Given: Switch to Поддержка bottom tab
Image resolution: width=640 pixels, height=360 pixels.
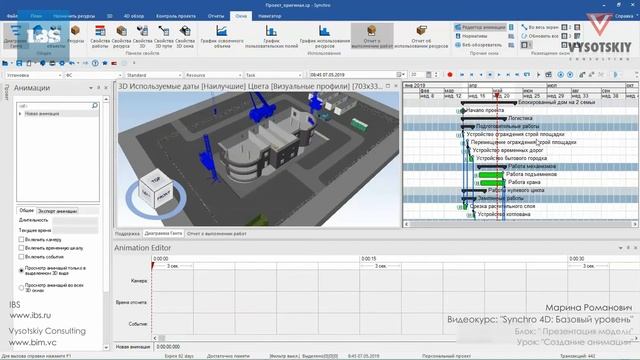Looking at the screenshot, I should (x=127, y=234).
